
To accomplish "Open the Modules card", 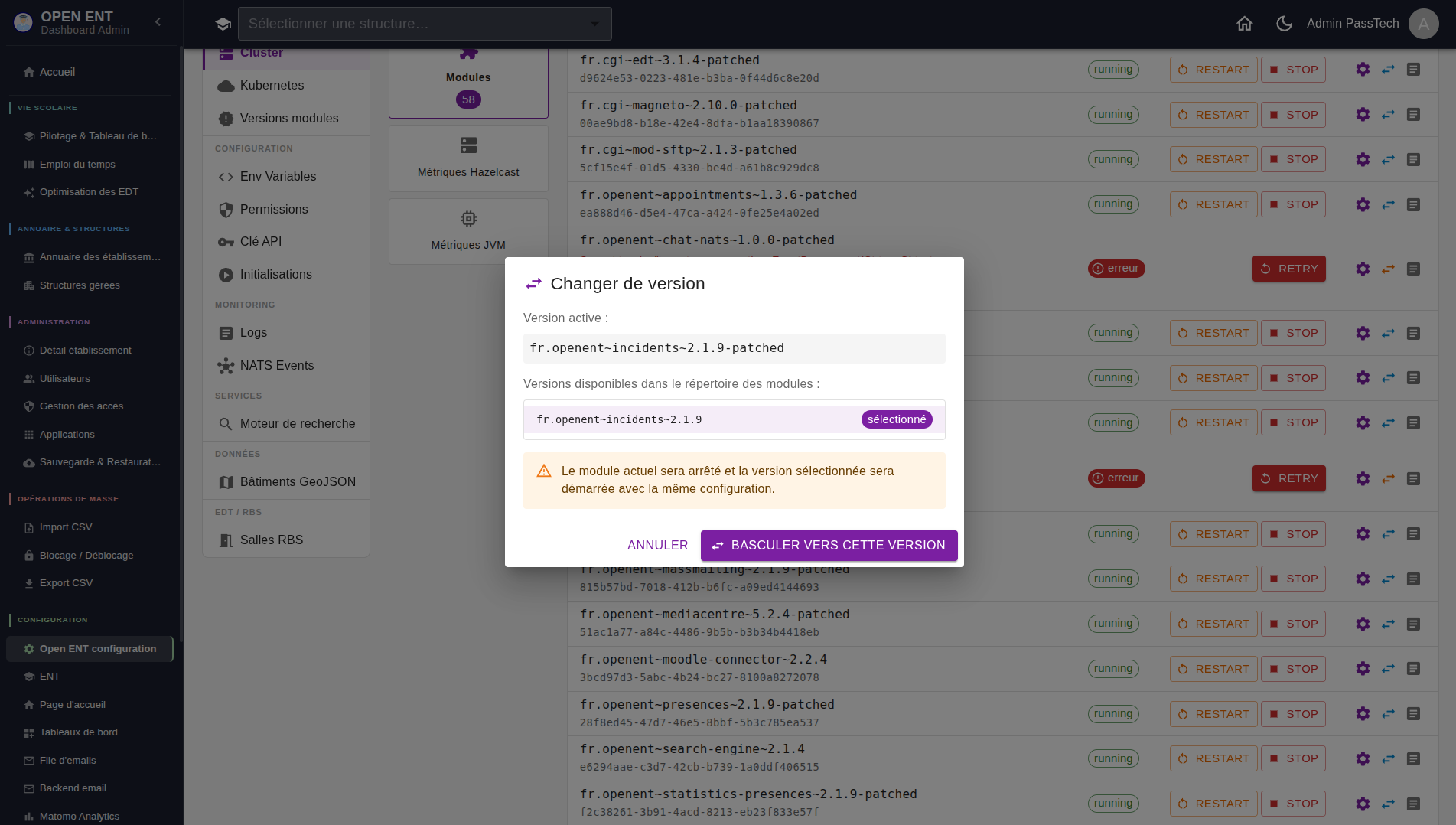I will tap(468, 83).
